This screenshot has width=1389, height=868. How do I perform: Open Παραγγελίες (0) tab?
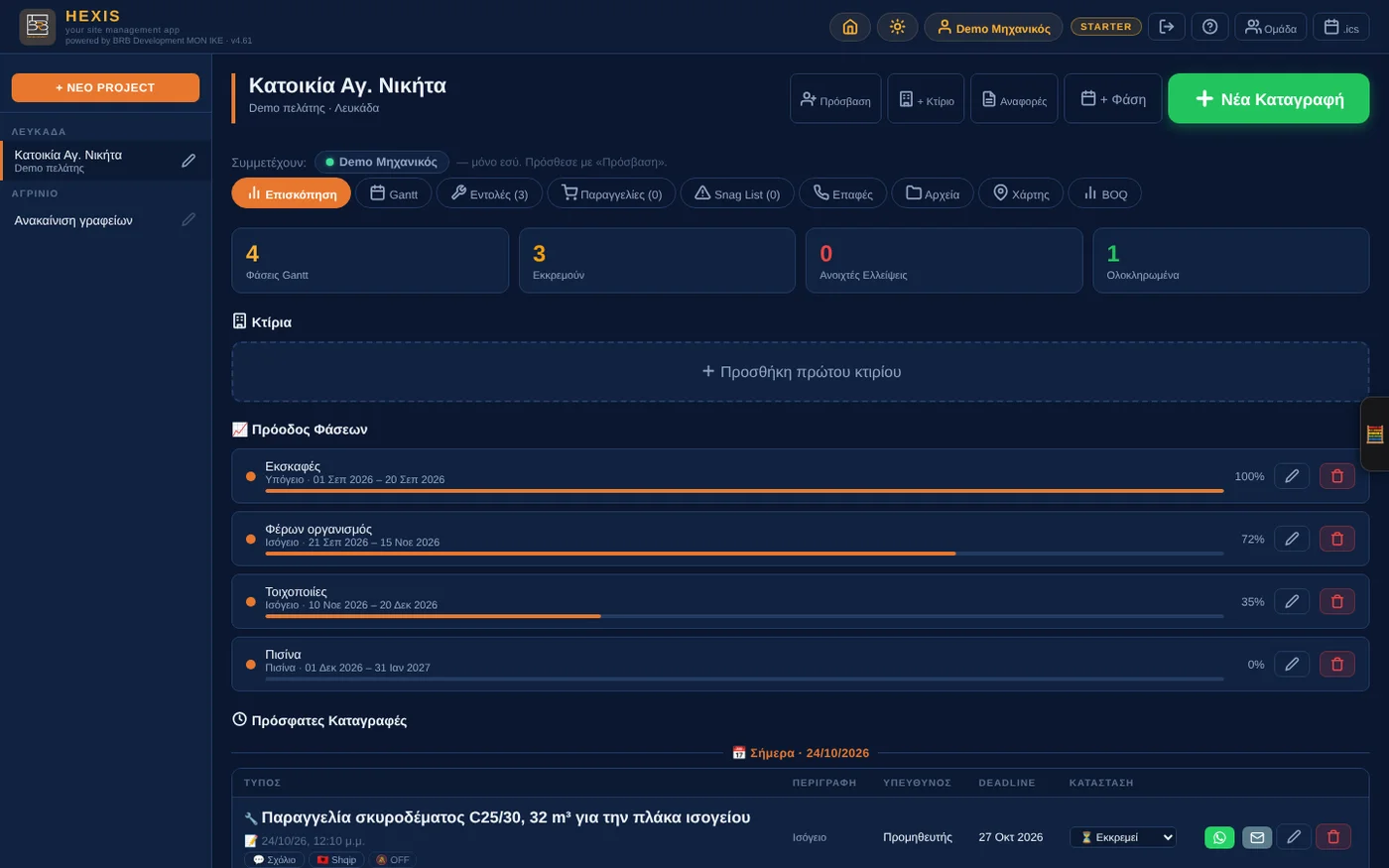[x=611, y=193]
